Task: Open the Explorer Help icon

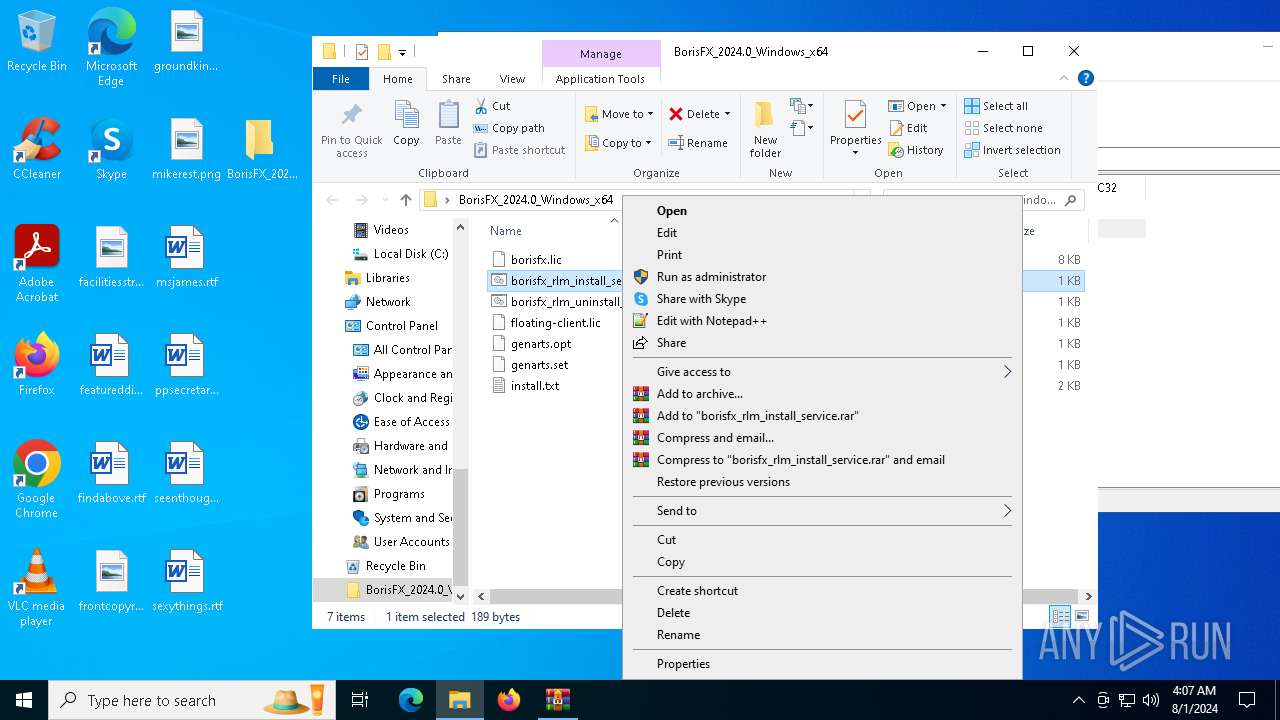Action: (1086, 78)
